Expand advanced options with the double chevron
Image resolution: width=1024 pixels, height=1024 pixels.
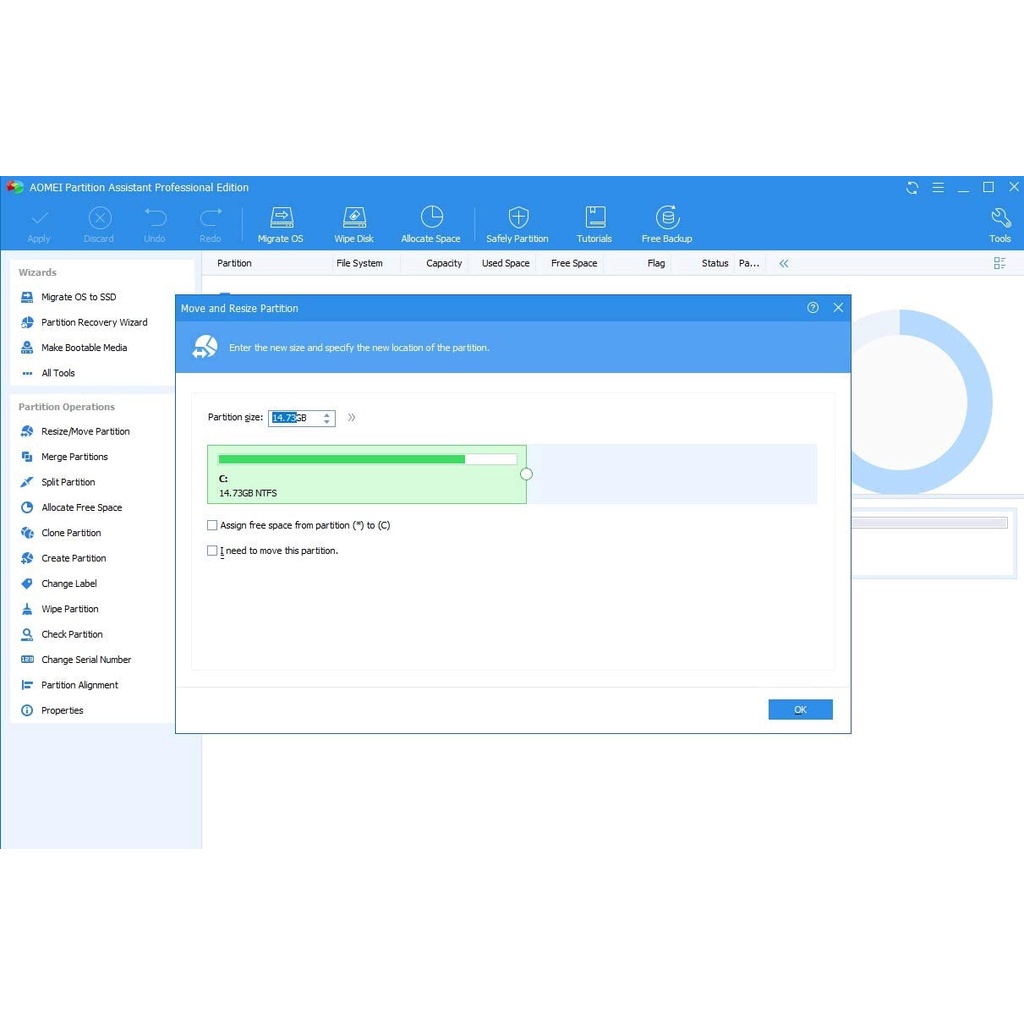(x=351, y=418)
